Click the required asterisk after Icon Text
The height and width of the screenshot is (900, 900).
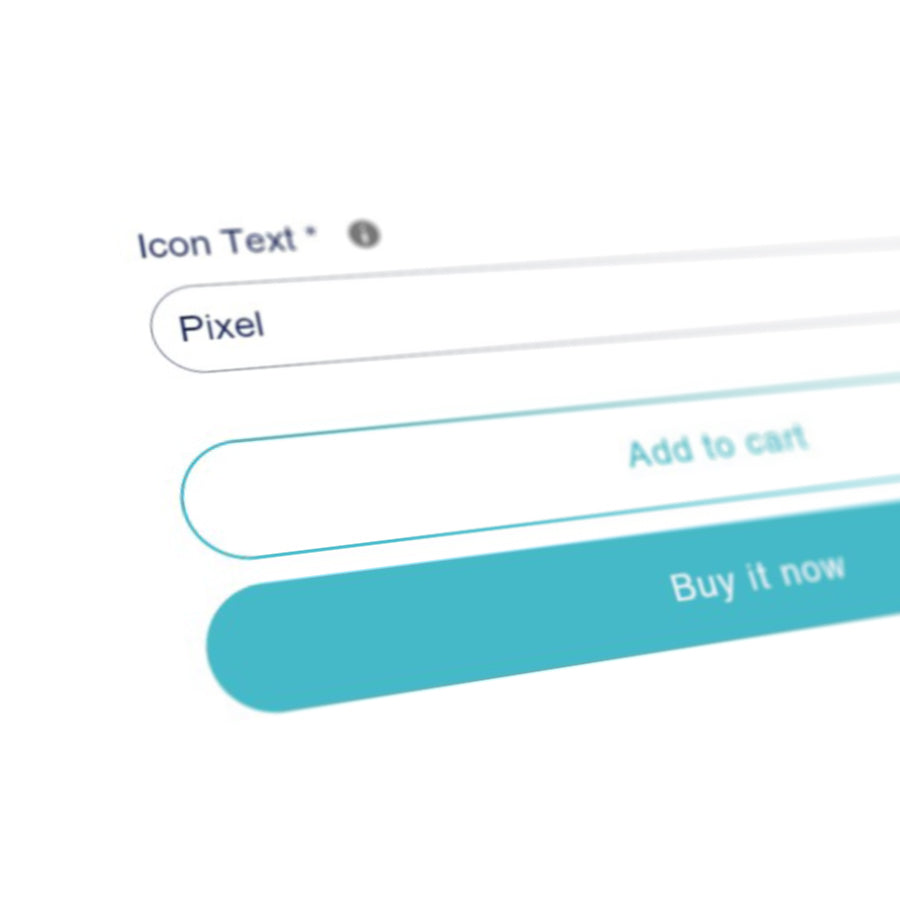(x=312, y=234)
